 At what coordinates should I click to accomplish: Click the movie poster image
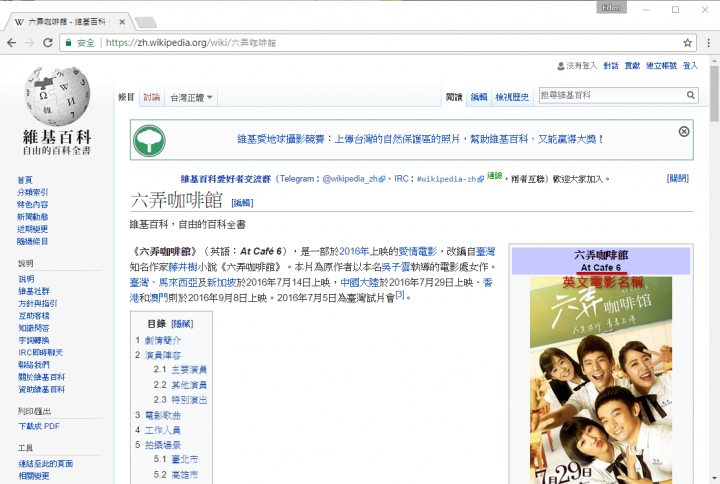tap(601, 380)
